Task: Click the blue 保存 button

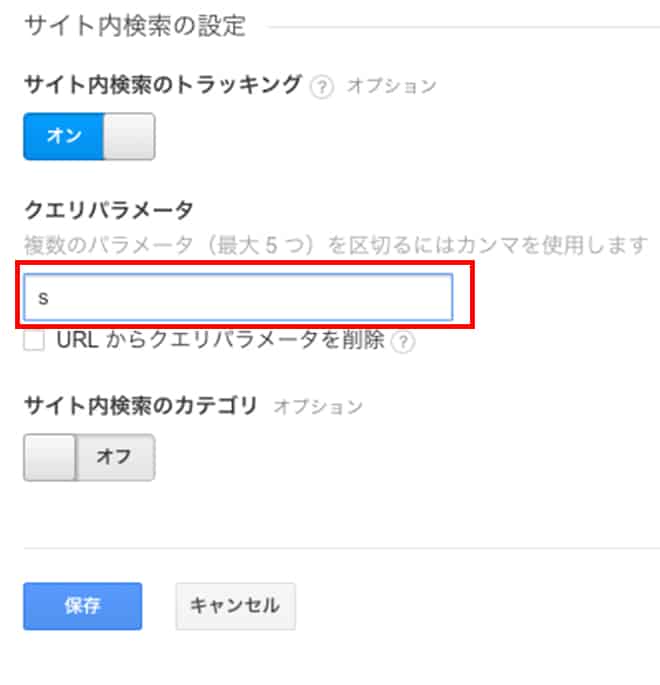Action: click(x=83, y=606)
